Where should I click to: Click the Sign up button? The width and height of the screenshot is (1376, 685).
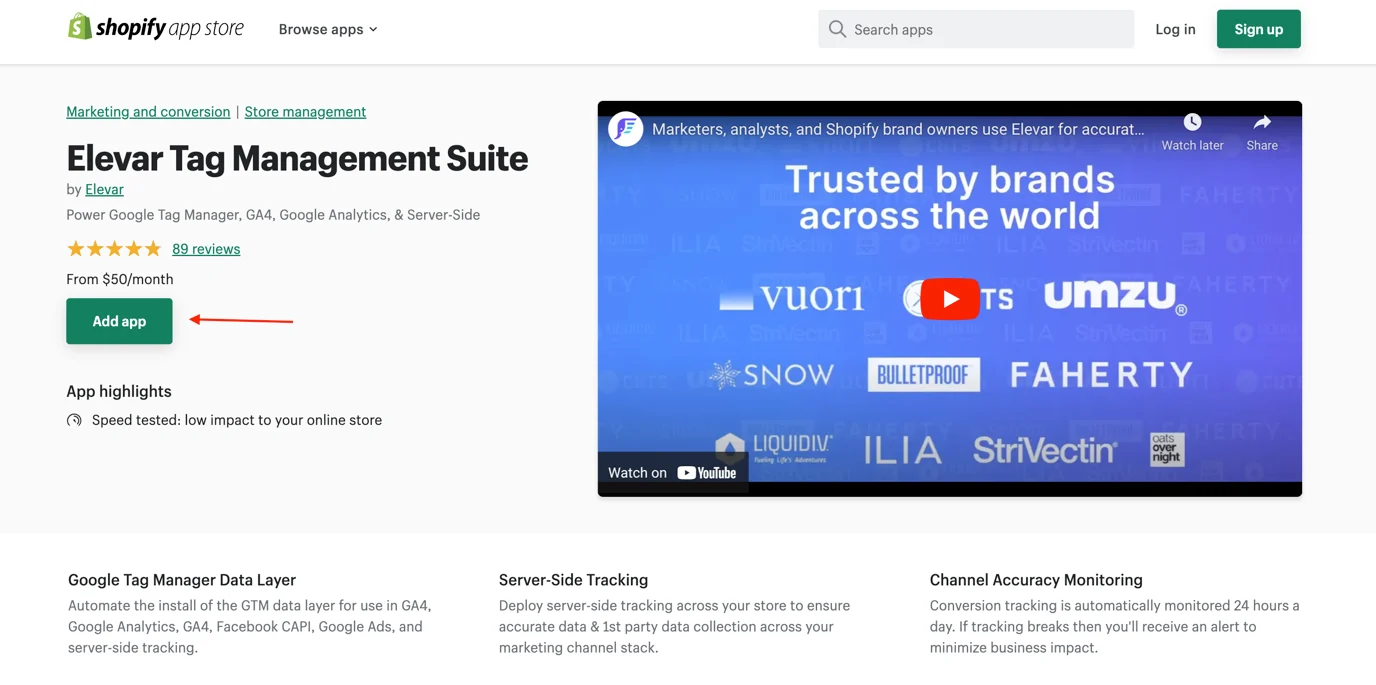point(1258,29)
